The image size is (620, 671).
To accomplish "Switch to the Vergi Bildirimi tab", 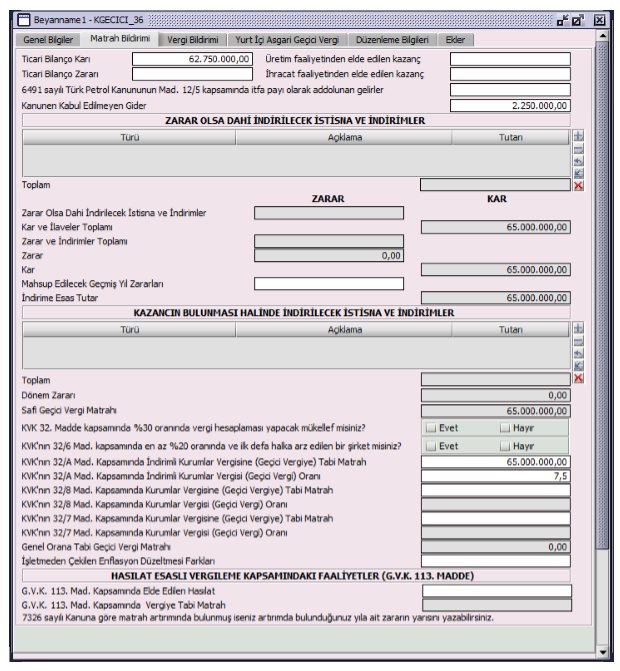I will point(193,40).
